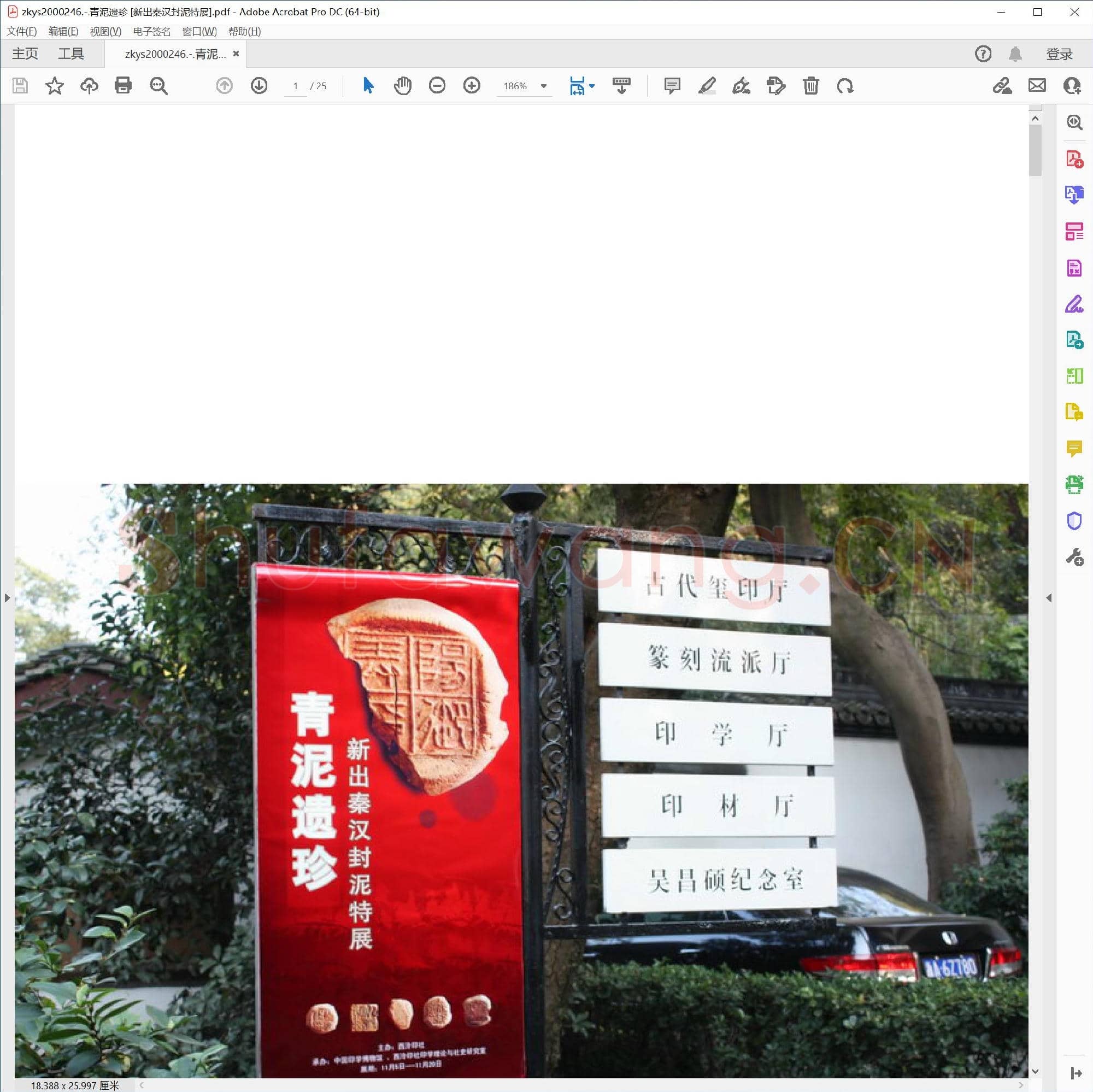Open the Create PDF tool in right sidebar
The image size is (1093, 1092).
pyautogui.click(x=1074, y=160)
